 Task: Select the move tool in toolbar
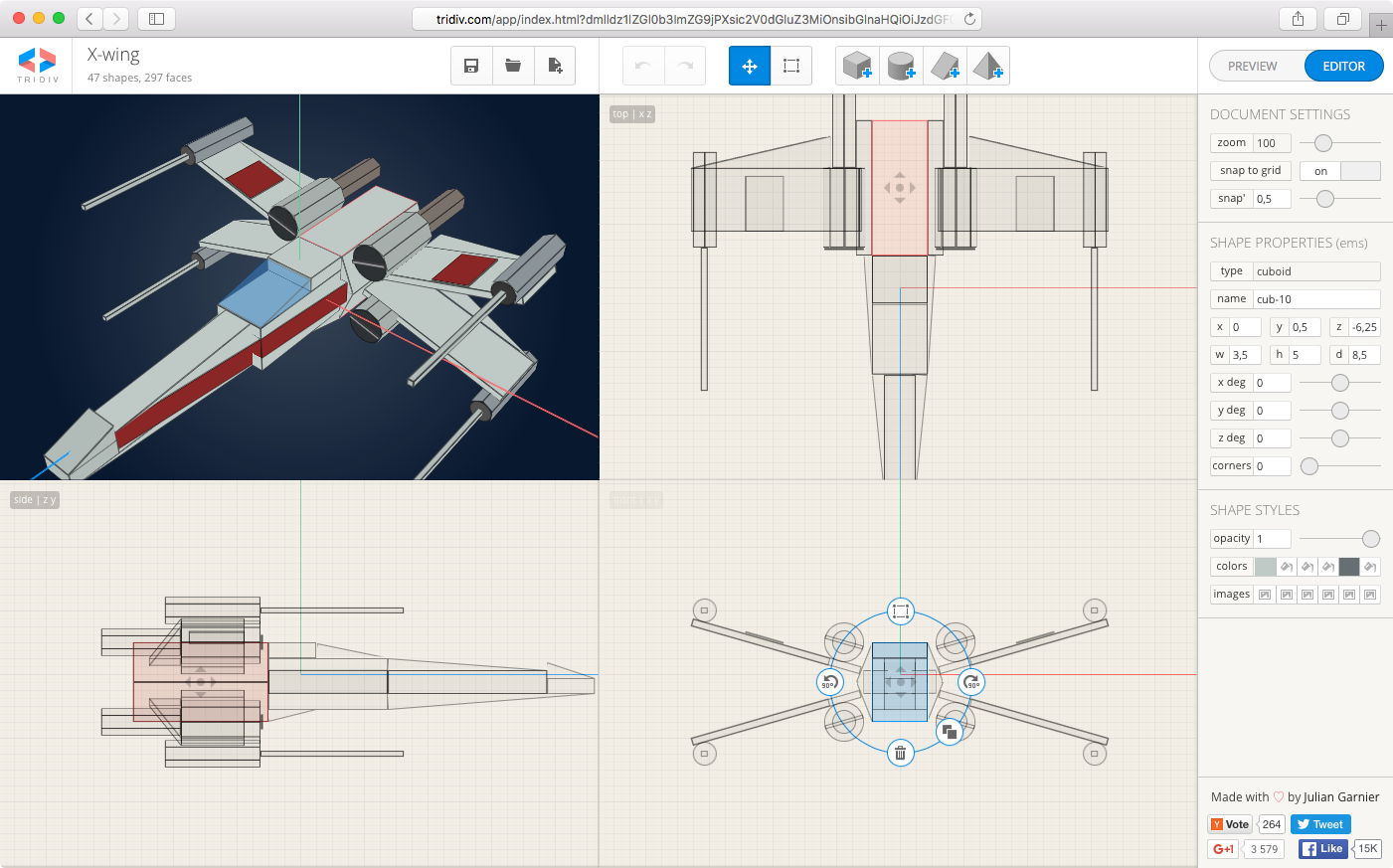[750, 66]
